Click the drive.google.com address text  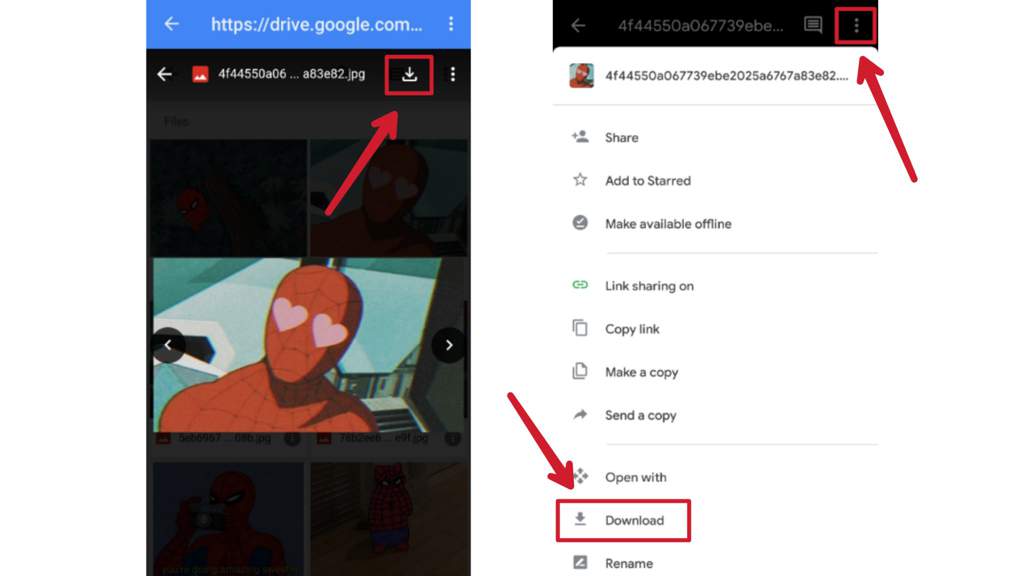pyautogui.click(x=317, y=25)
